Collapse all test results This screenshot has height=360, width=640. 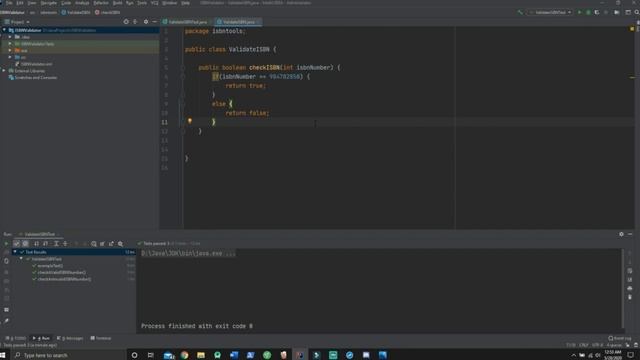click(65, 244)
